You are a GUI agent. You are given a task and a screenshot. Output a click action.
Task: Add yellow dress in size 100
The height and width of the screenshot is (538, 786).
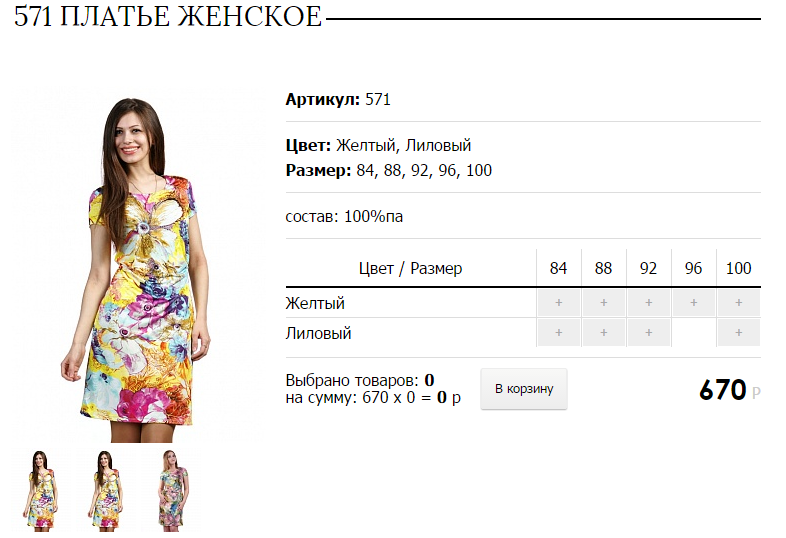pyautogui.click(x=739, y=303)
